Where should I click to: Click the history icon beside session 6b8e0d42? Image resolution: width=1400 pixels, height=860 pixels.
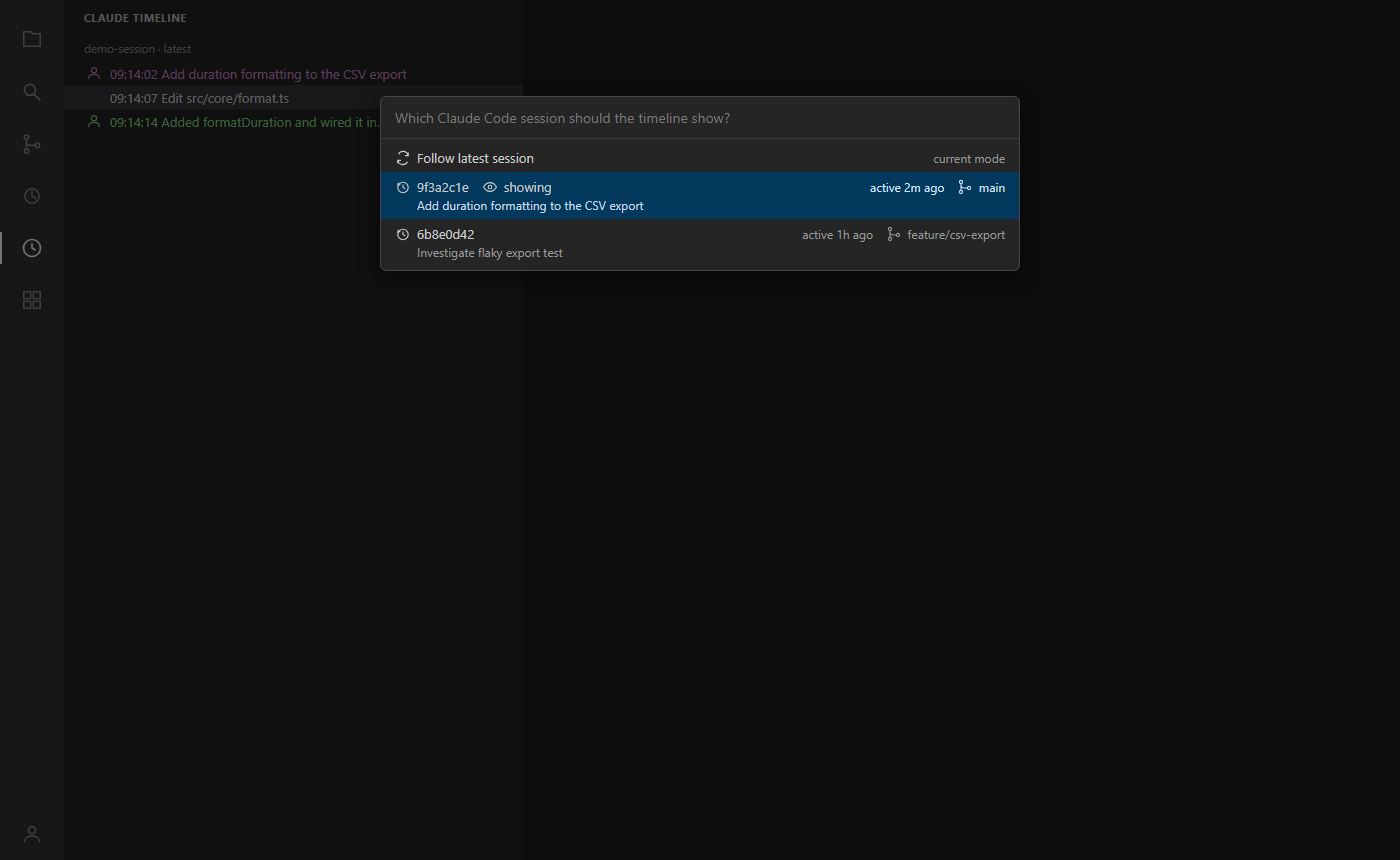point(403,235)
